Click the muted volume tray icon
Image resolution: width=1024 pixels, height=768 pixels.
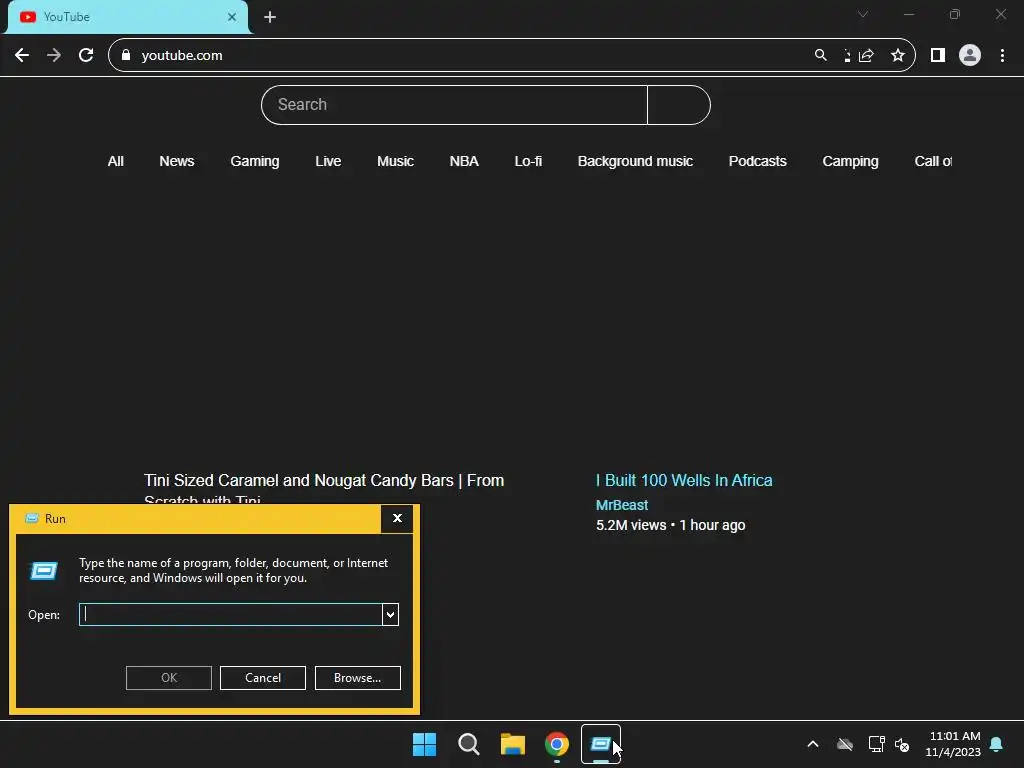click(902, 744)
